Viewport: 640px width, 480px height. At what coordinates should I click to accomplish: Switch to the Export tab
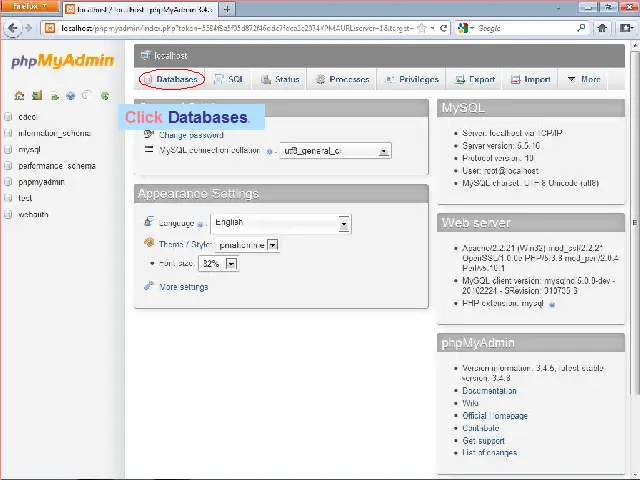(475, 79)
